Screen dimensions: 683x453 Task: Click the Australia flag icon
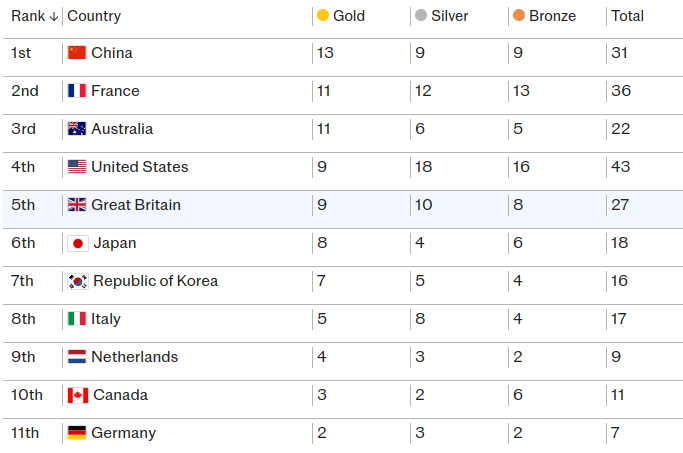[77, 129]
